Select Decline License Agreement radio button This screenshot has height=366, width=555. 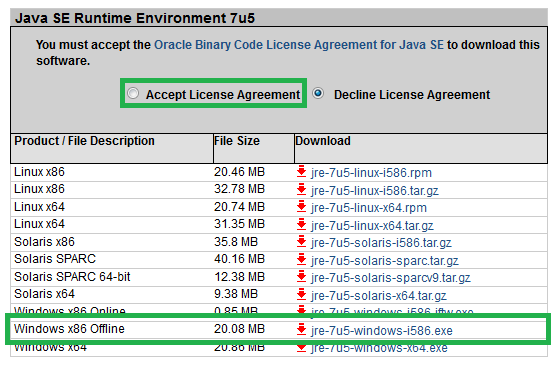[318, 93]
